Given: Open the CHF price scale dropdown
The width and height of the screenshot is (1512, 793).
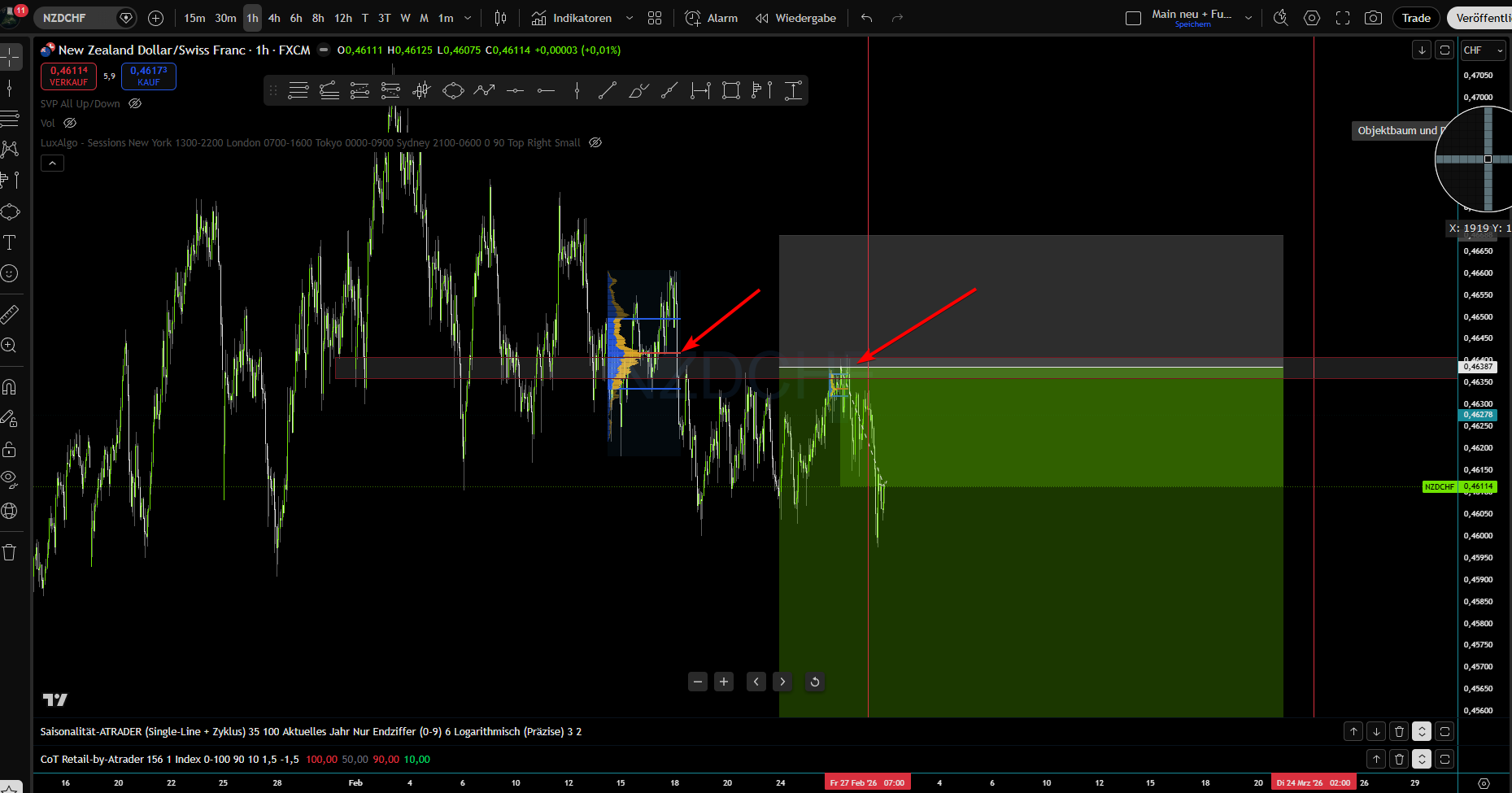Looking at the screenshot, I should (1483, 50).
